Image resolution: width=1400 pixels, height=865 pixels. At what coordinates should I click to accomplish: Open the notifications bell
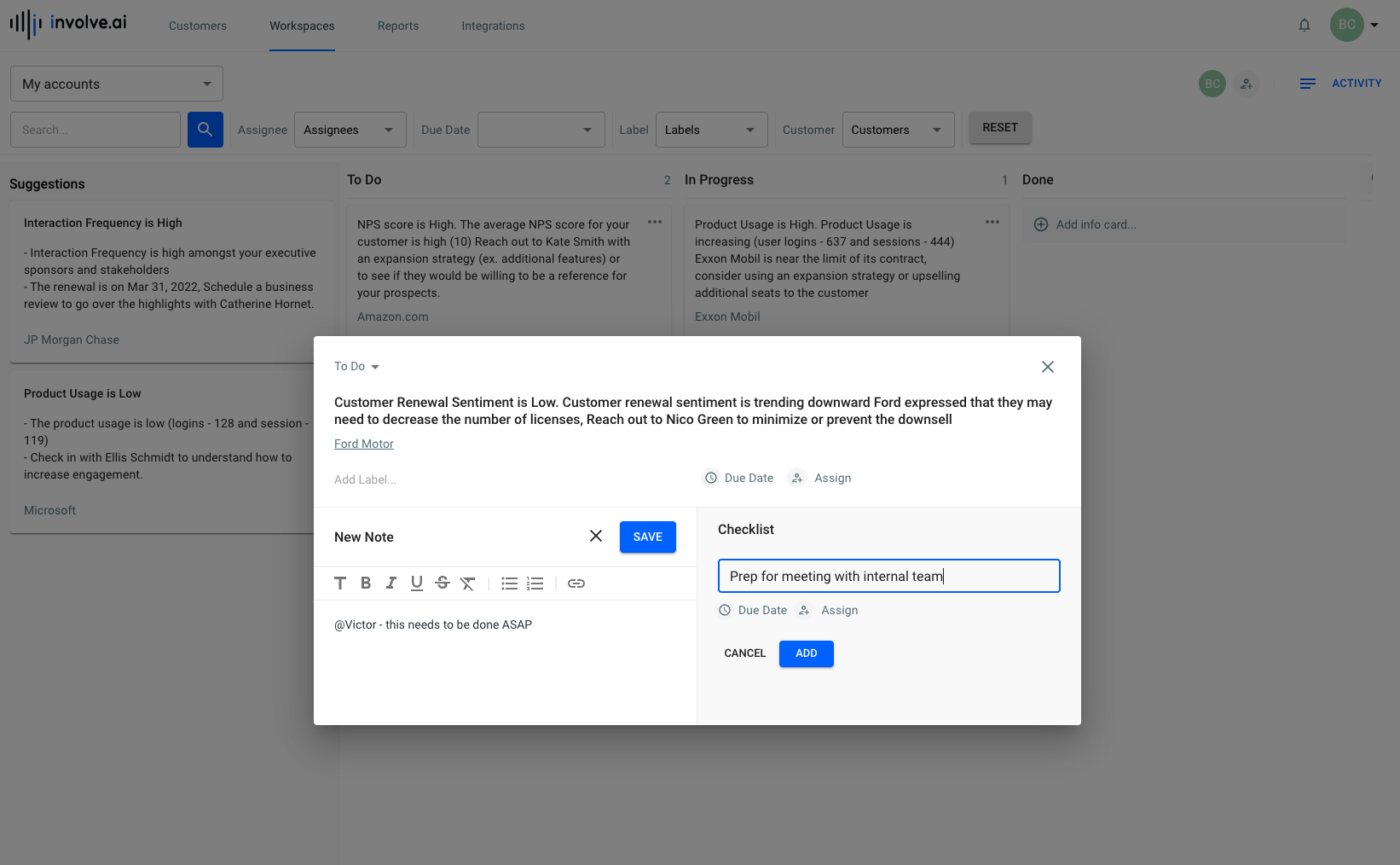tap(1305, 26)
